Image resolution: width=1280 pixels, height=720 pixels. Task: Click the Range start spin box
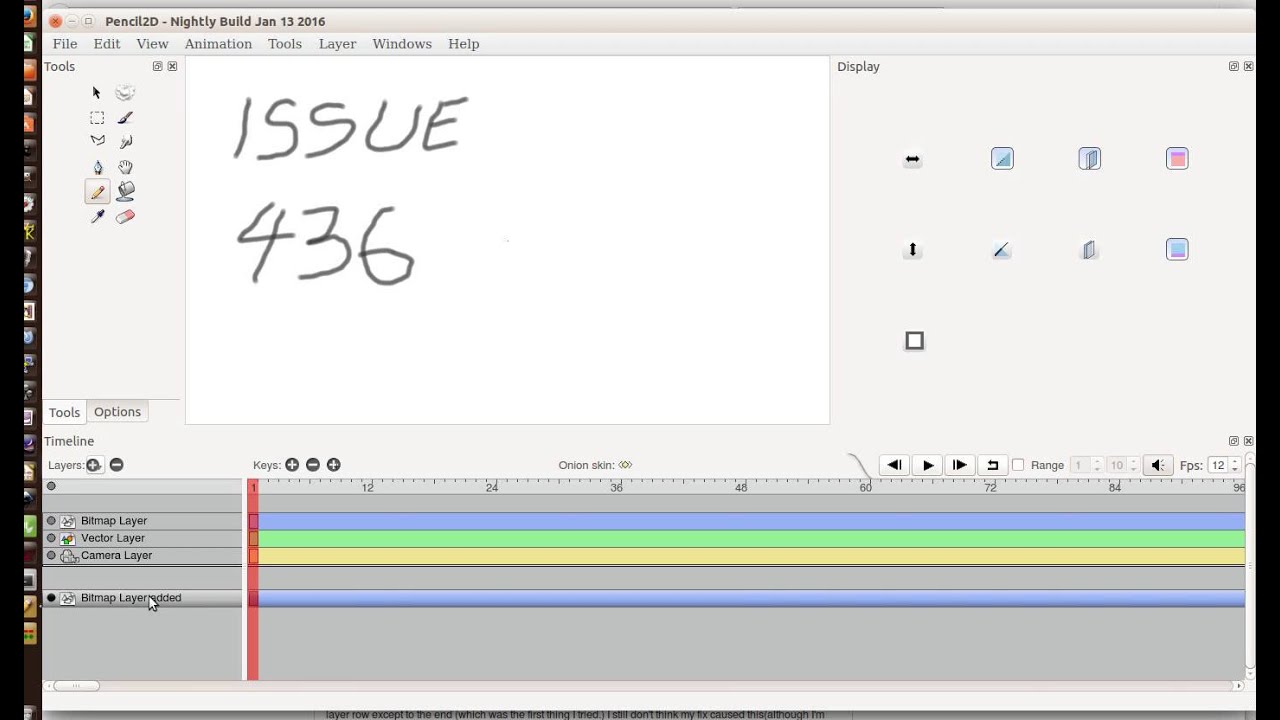(1086, 465)
